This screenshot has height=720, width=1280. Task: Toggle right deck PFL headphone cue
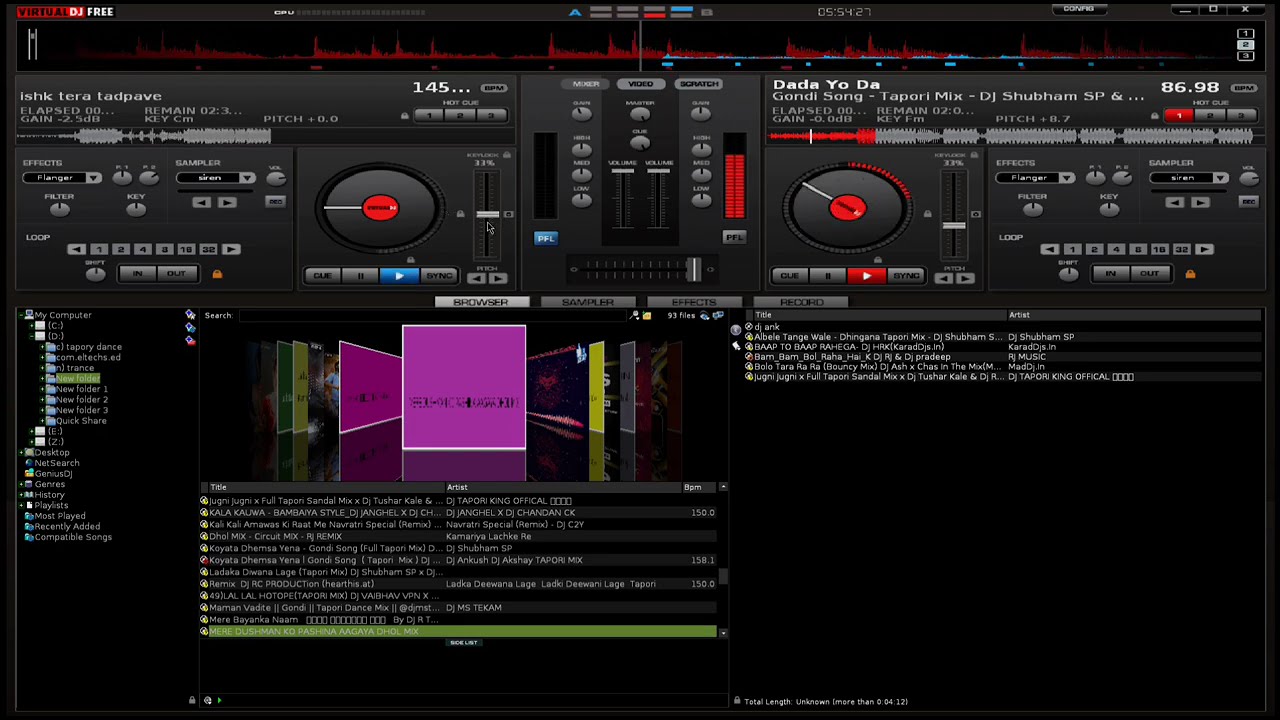734,238
